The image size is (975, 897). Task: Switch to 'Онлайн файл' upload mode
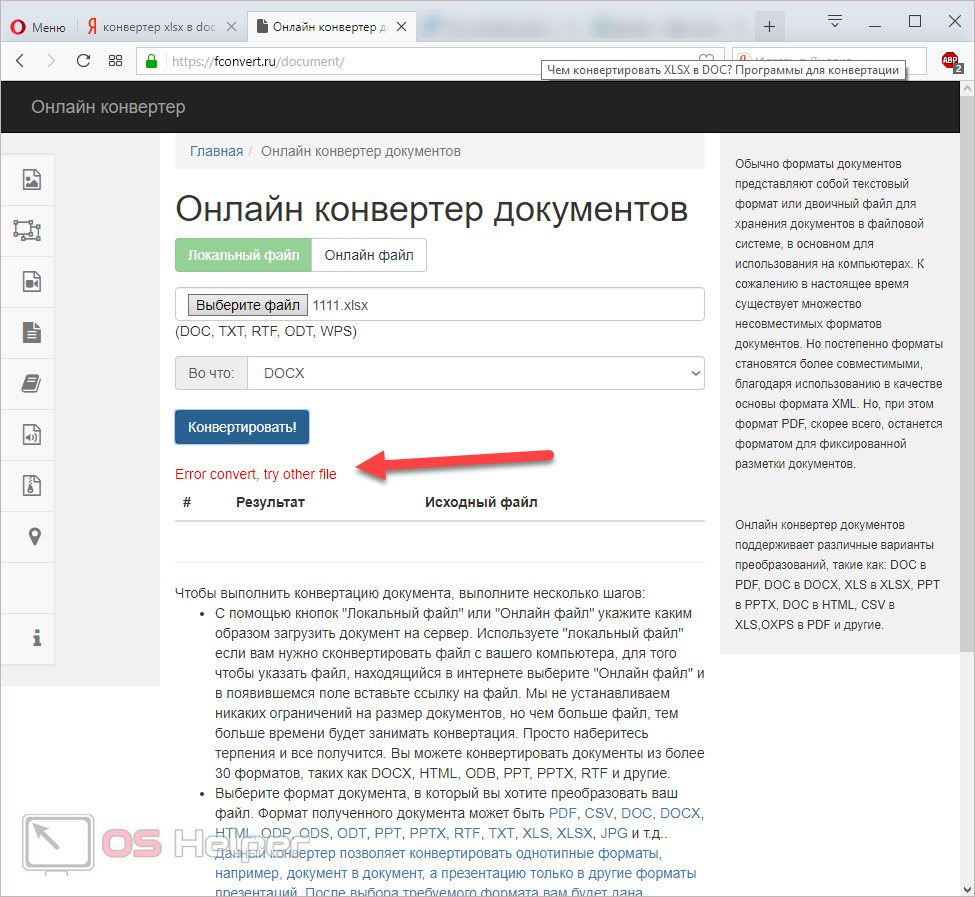369,255
